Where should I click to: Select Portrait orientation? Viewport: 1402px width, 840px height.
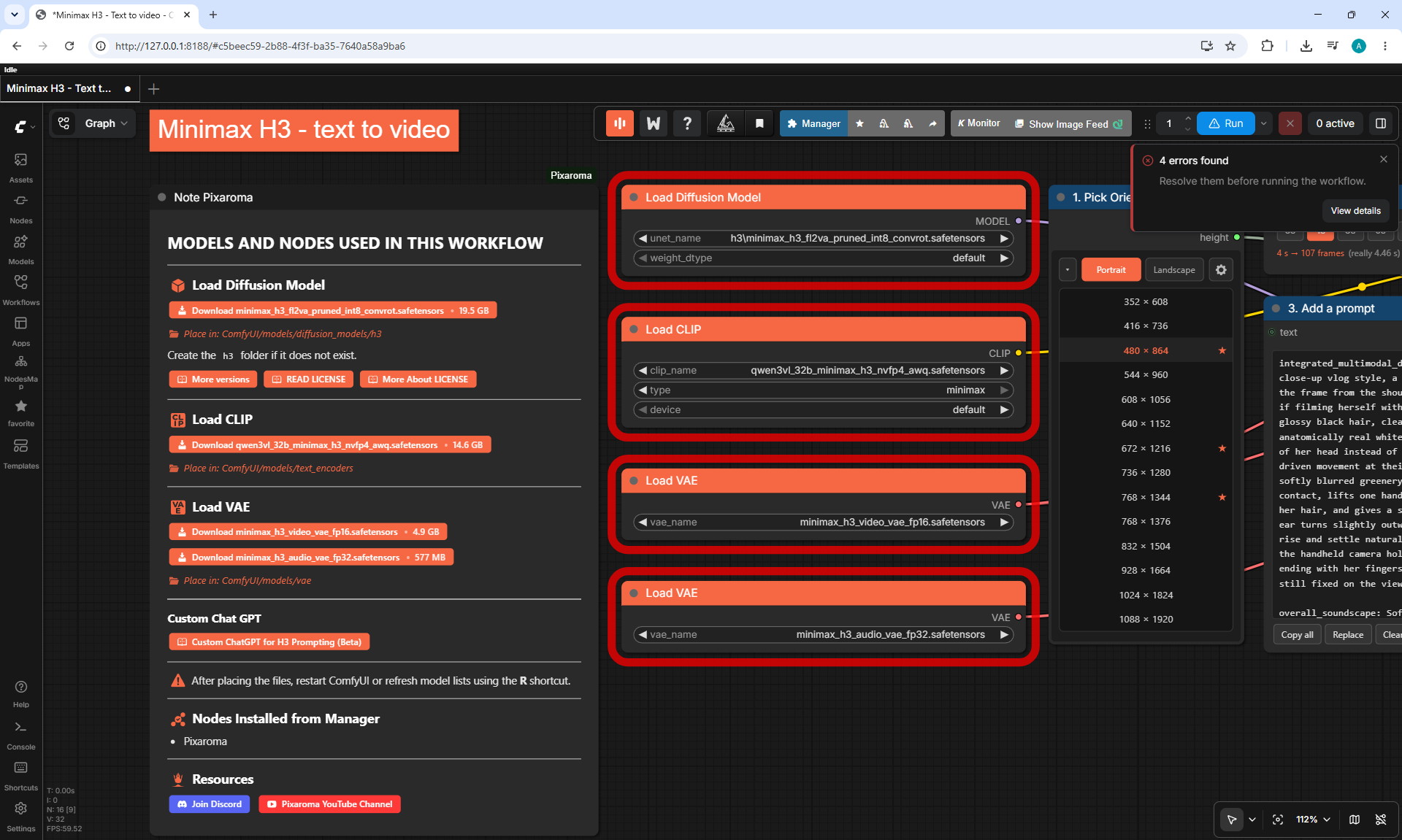click(1111, 270)
